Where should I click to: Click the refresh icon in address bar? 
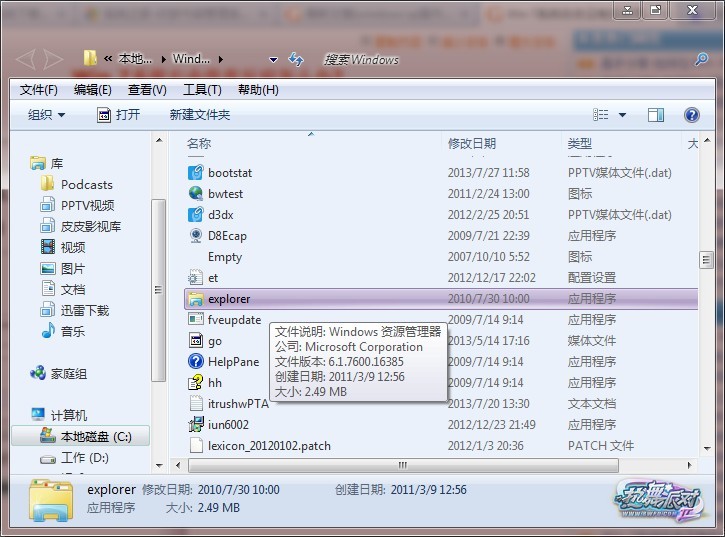click(295, 59)
